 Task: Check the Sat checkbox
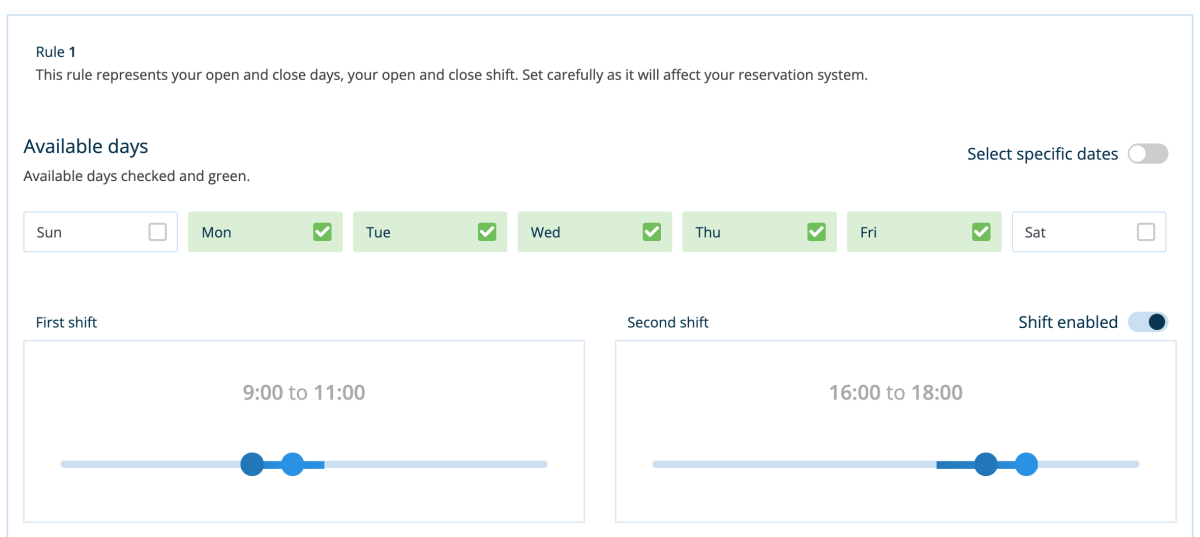[x=1146, y=232]
